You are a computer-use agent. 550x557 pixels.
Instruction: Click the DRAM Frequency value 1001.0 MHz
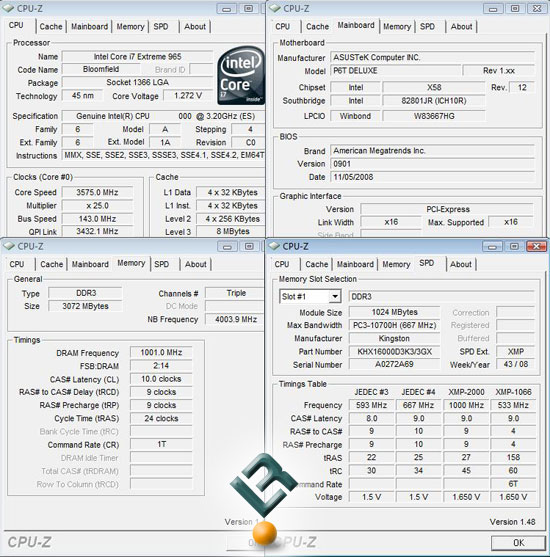(161, 352)
